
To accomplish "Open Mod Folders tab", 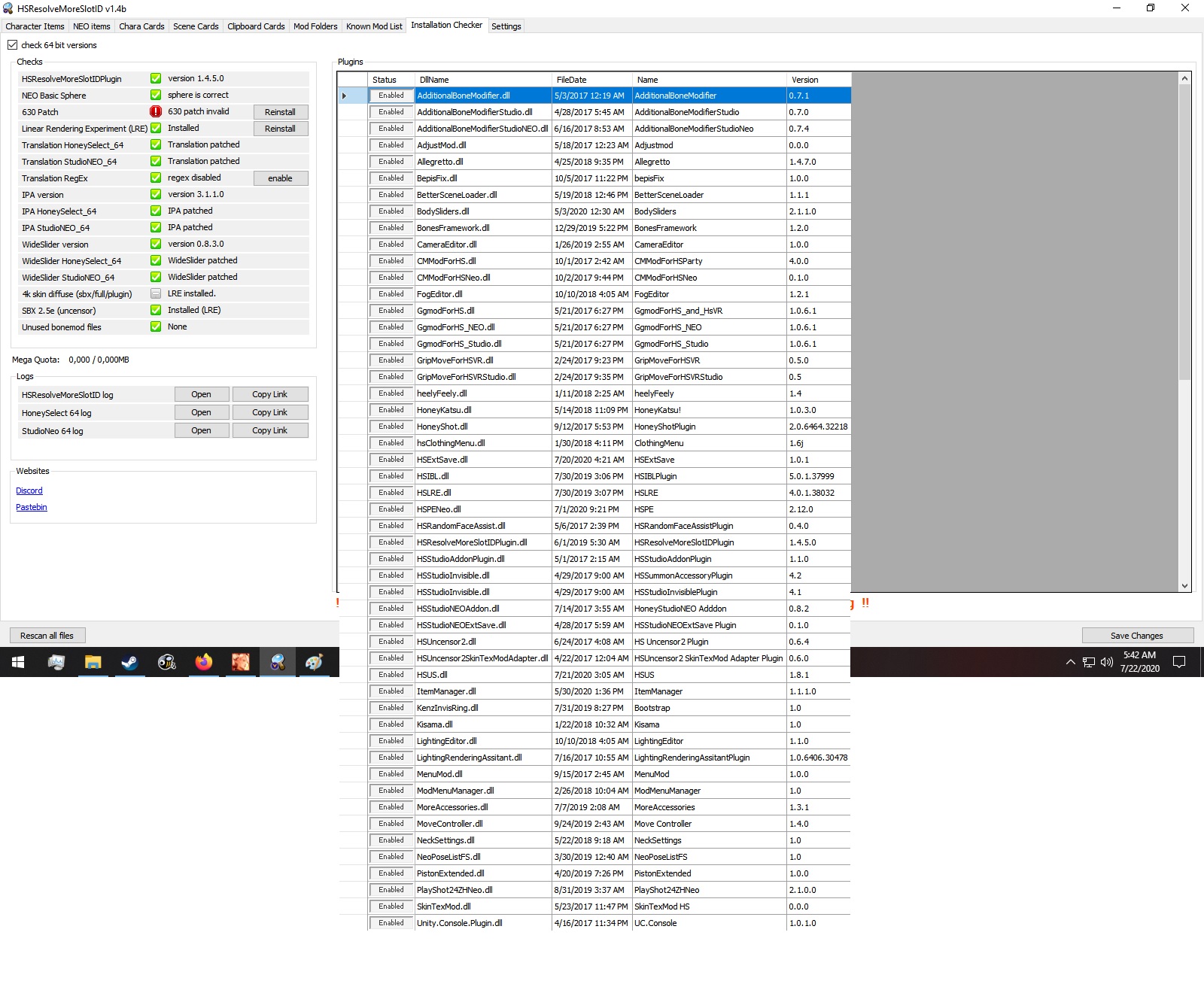I will (315, 26).
